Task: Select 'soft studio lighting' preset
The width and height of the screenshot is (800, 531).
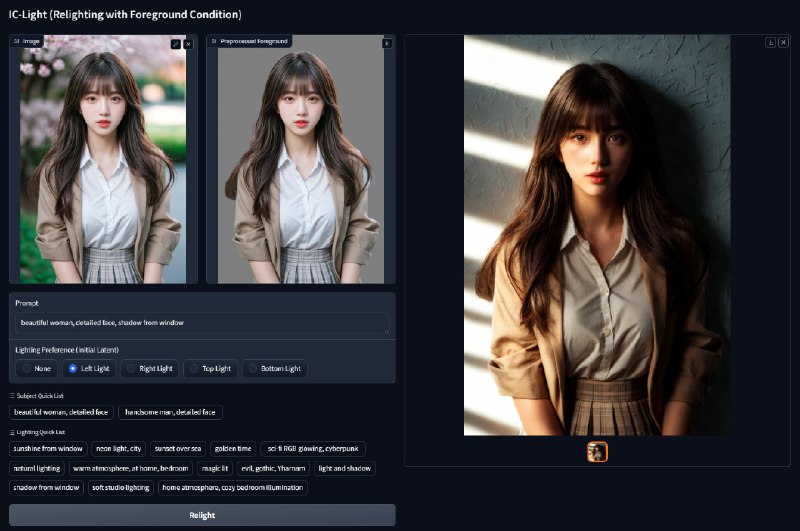Action: click(120, 488)
